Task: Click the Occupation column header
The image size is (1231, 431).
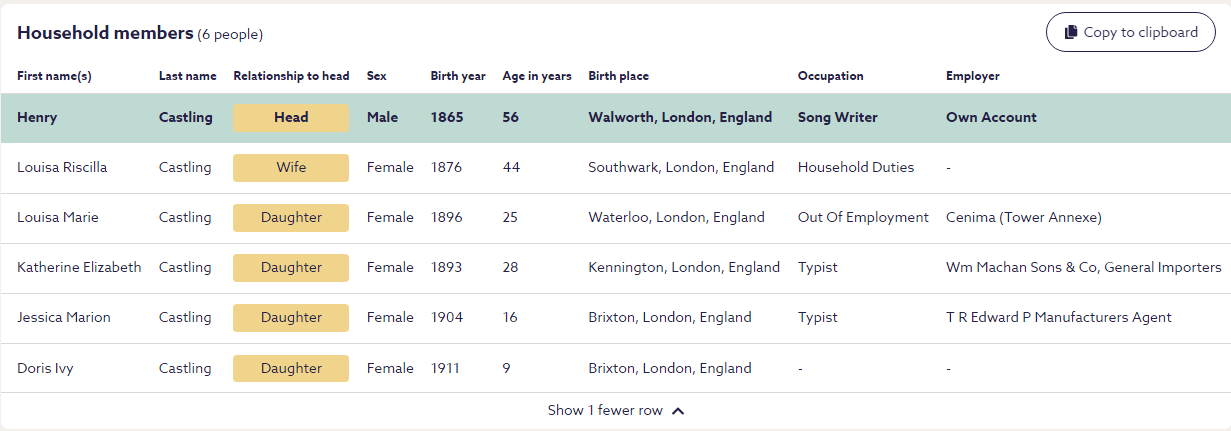Action: tap(830, 76)
